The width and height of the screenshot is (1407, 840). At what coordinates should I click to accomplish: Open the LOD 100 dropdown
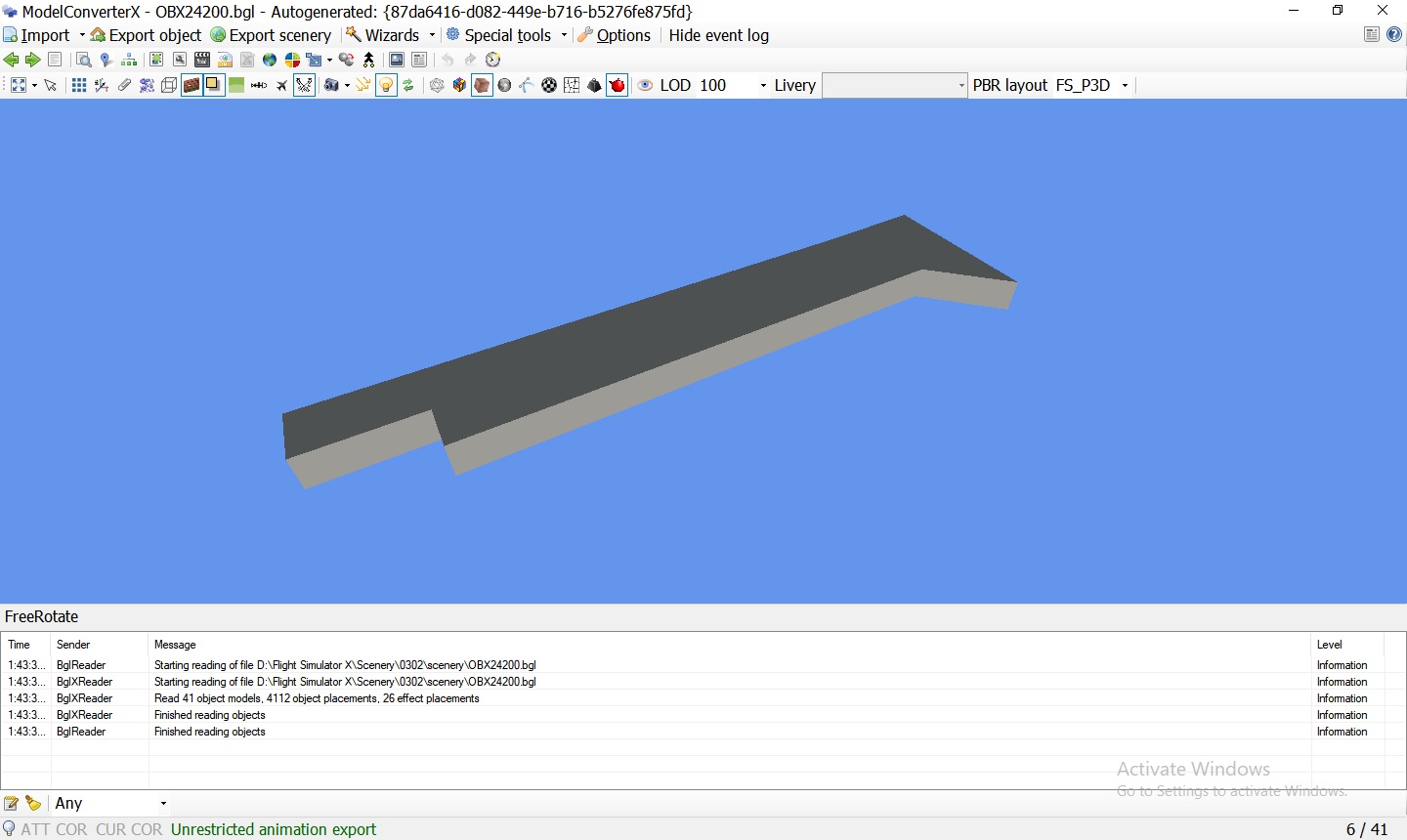pos(762,86)
